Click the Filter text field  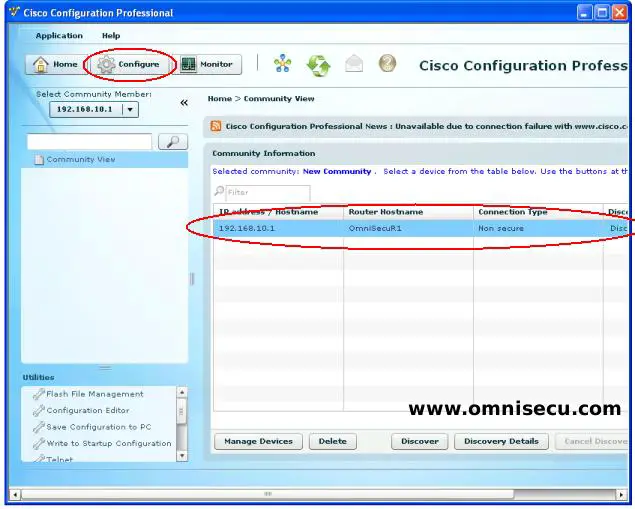[268, 192]
